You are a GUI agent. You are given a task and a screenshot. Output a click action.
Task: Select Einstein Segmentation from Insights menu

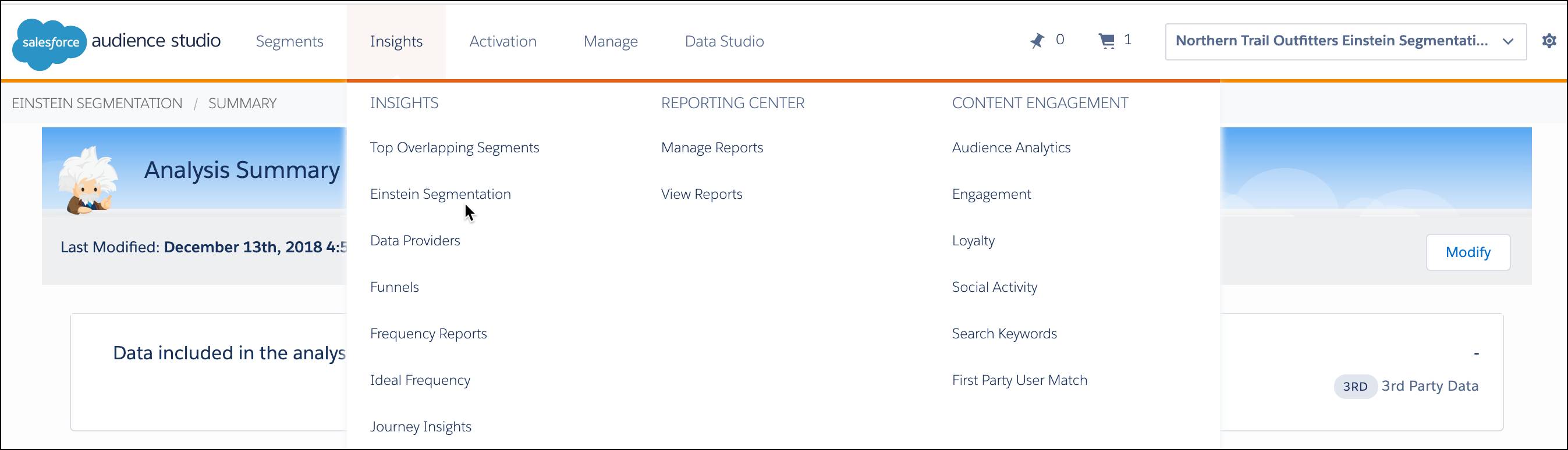pos(440,194)
